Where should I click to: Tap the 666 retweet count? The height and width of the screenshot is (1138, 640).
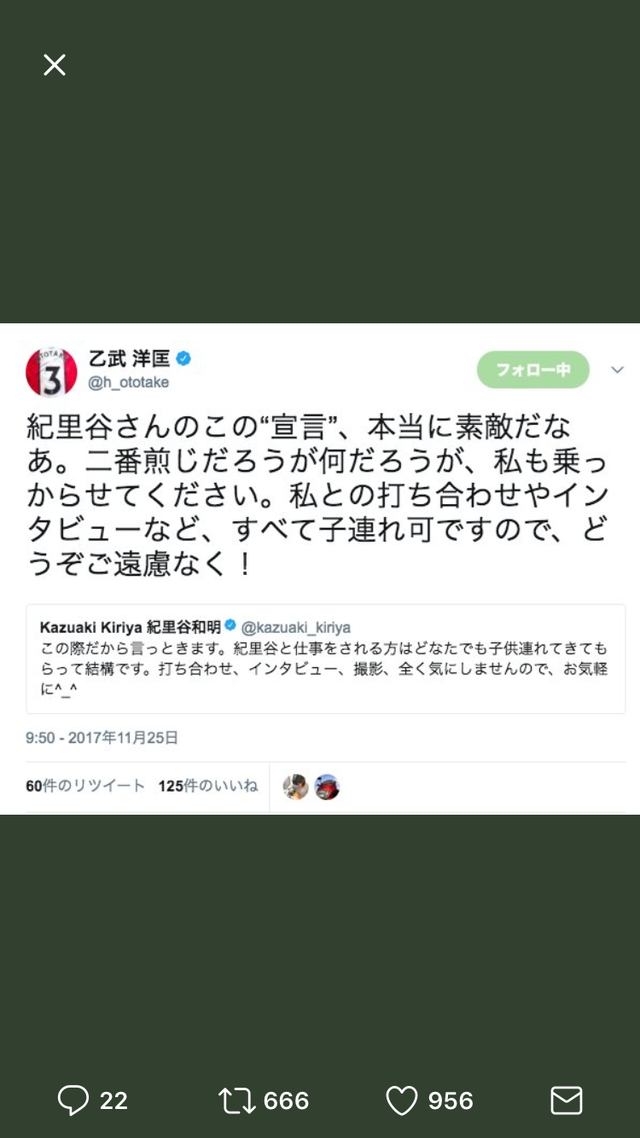pyautogui.click(x=286, y=1101)
